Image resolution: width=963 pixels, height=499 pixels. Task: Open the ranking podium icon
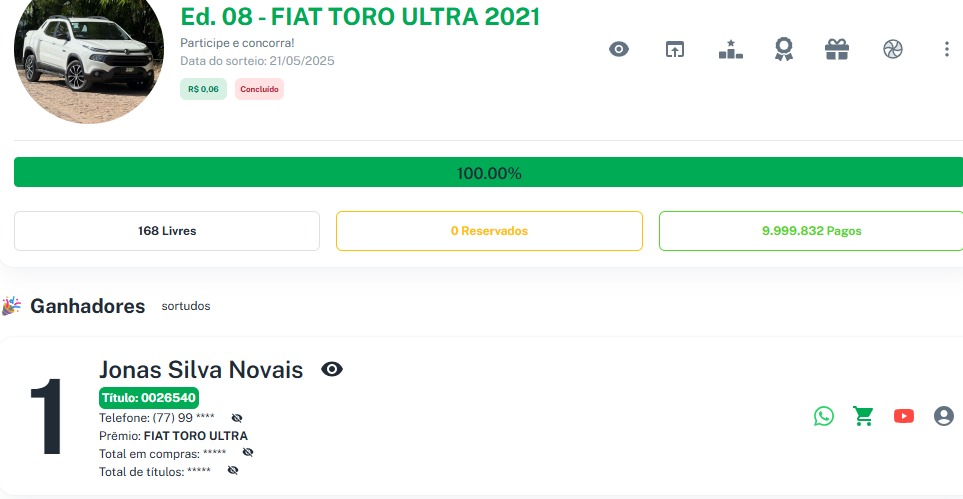click(730, 49)
